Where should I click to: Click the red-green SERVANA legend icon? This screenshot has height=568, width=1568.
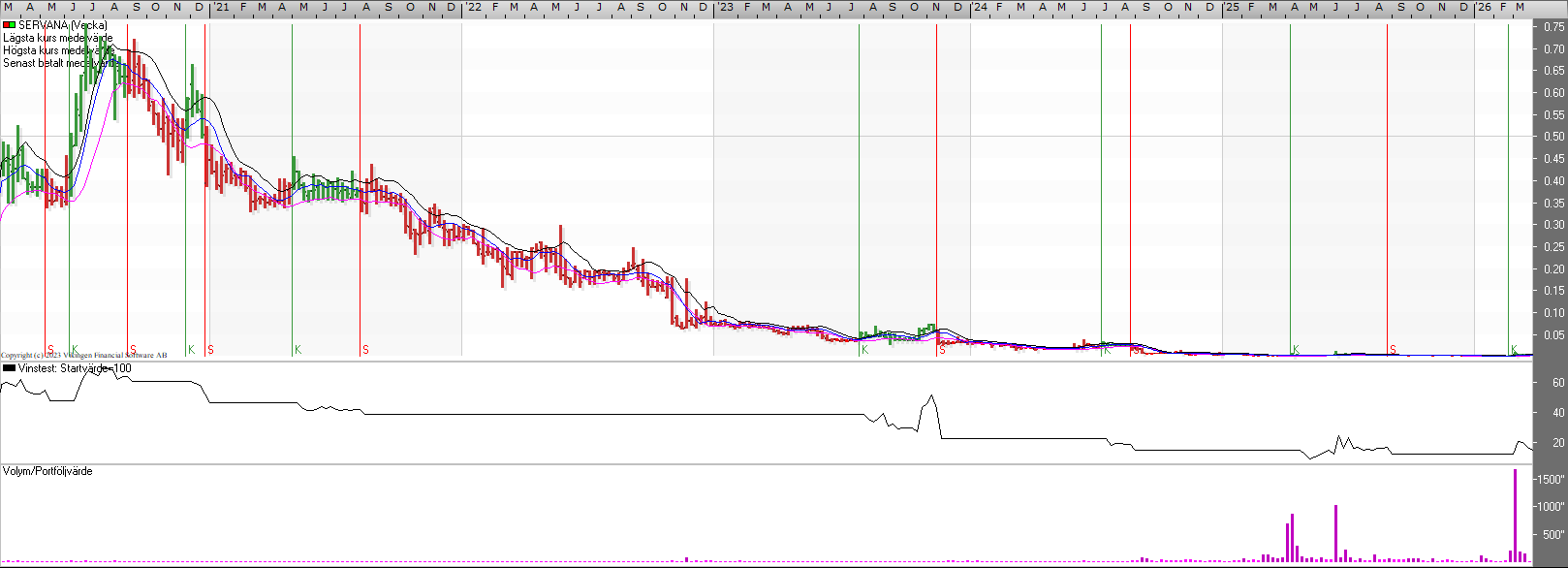pos(9,25)
